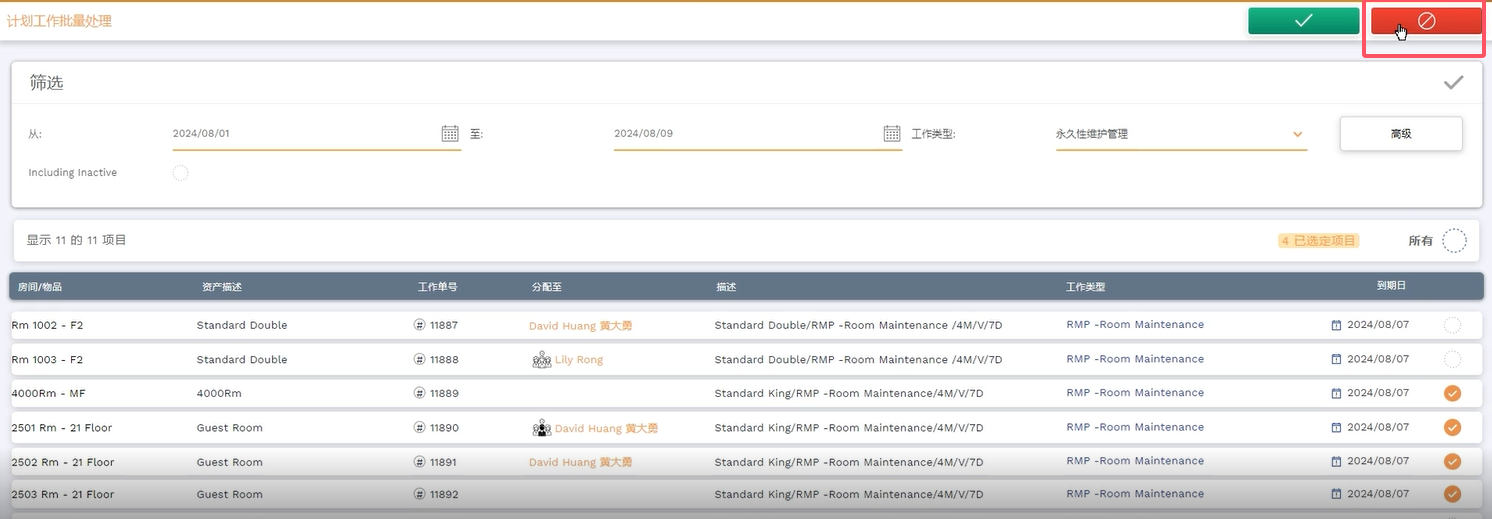Sort by 工作单号 column header

437,287
